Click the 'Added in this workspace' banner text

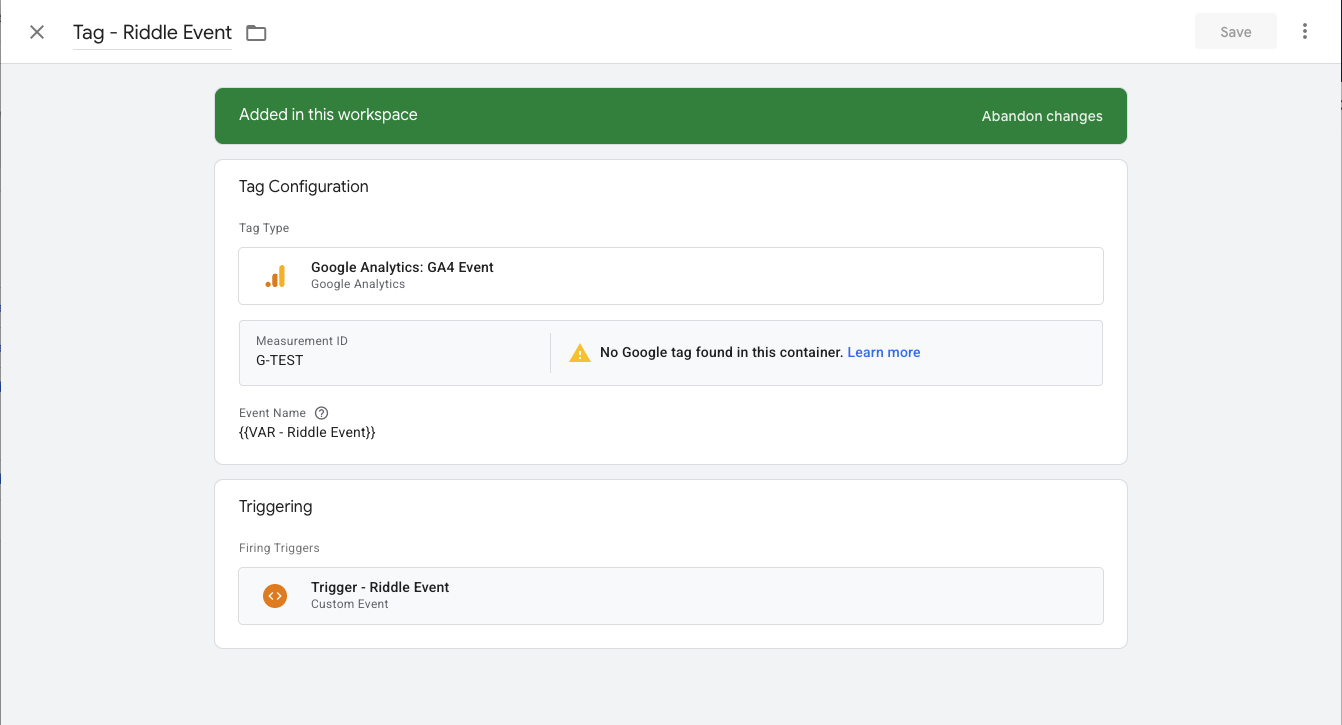coord(328,115)
